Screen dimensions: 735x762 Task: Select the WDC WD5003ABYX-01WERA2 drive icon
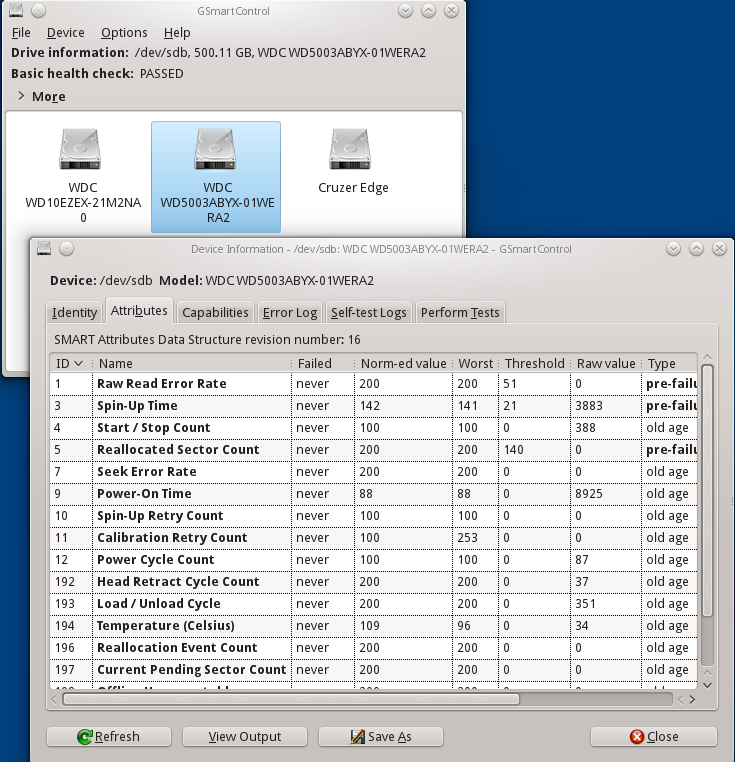216,176
